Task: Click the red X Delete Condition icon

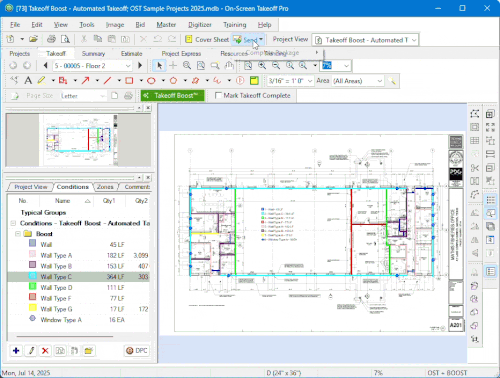Action: click(x=45, y=351)
